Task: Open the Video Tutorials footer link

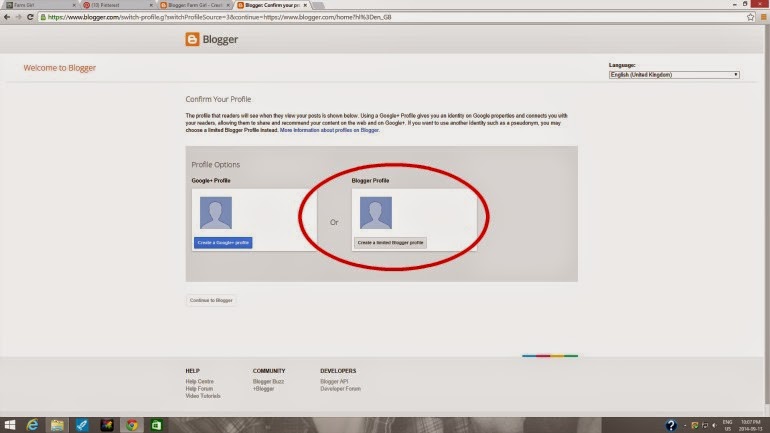Action: [203, 396]
